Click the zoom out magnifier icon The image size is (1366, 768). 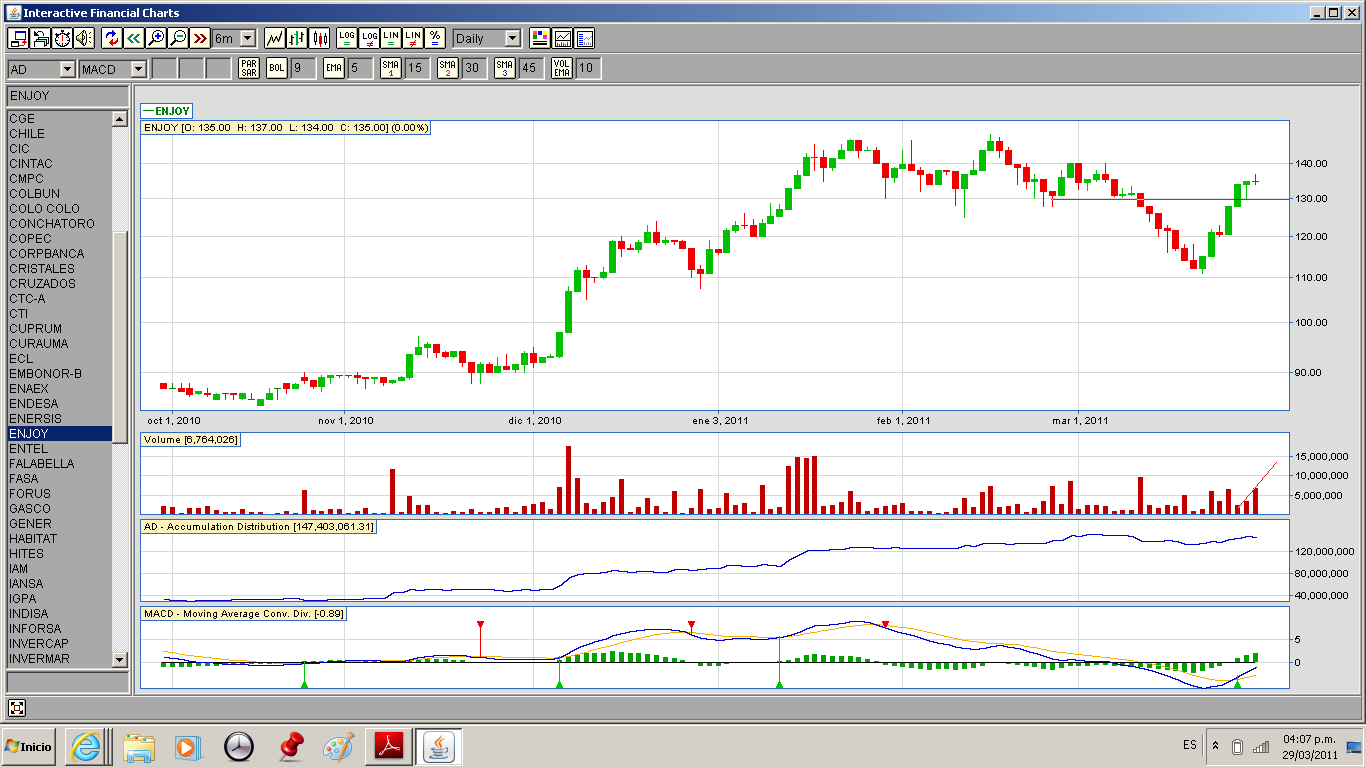(x=178, y=38)
